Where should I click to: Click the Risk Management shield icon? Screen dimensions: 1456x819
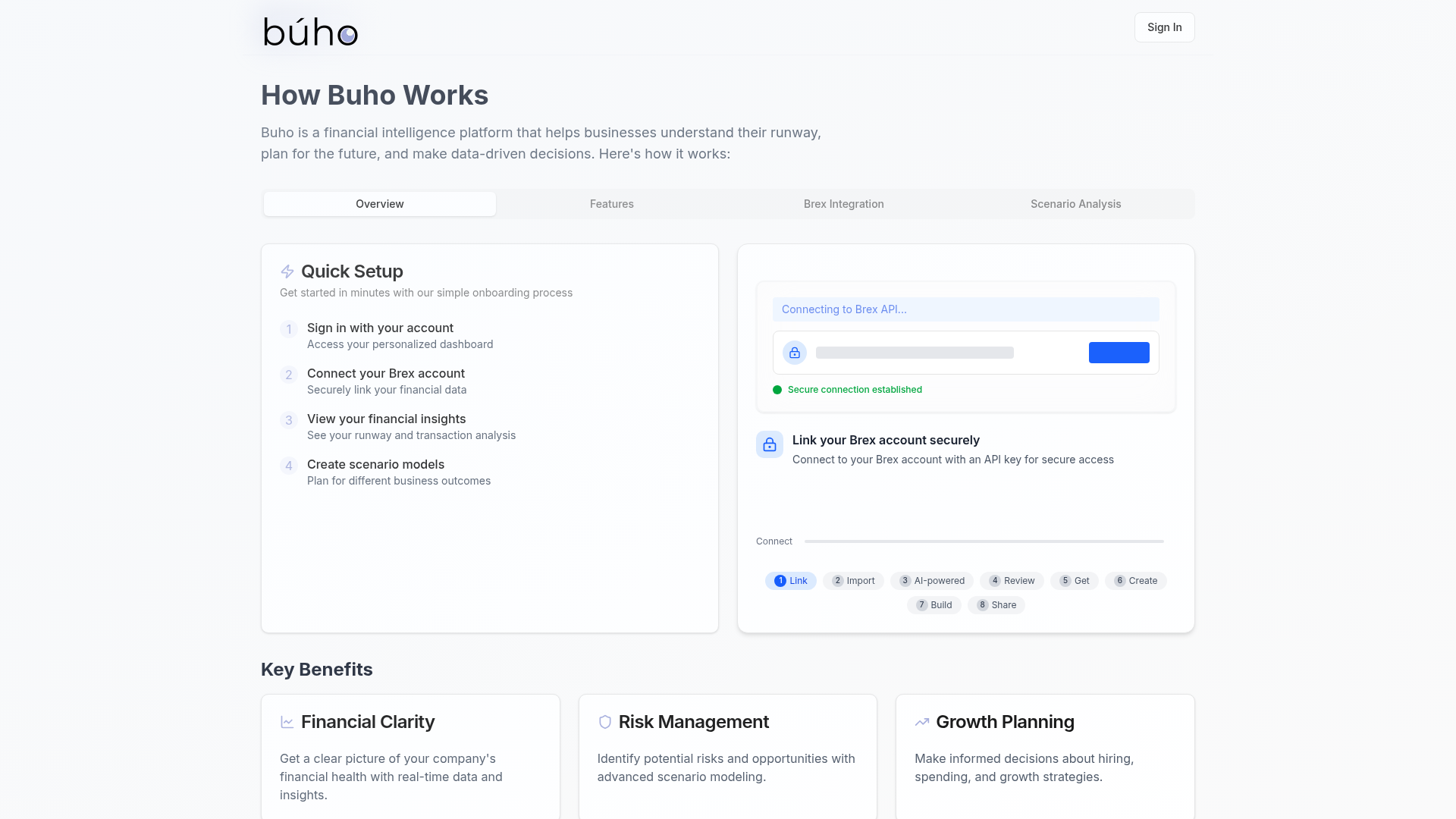point(605,722)
